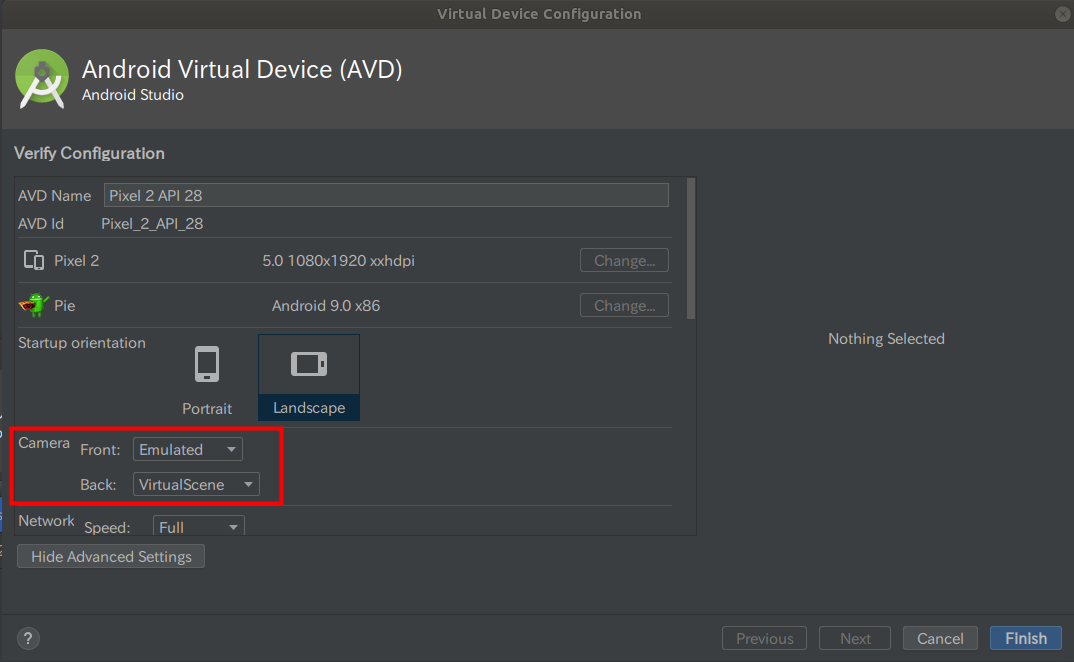Image resolution: width=1074 pixels, height=662 pixels.
Task: Click Change button for Pie system image
Action: click(624, 306)
